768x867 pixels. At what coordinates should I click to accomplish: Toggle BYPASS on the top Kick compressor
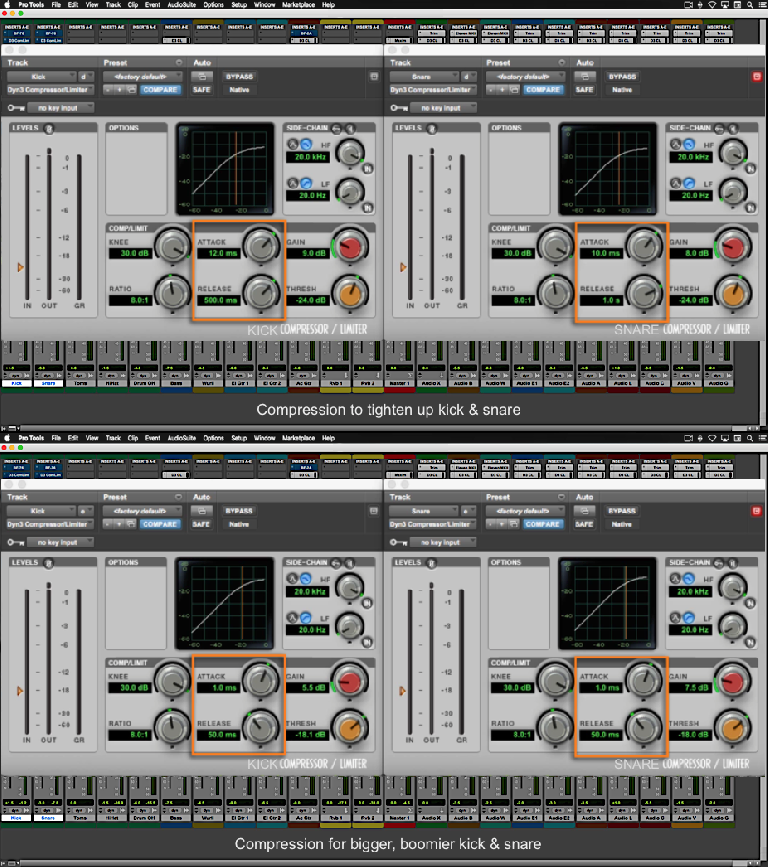coord(239,76)
